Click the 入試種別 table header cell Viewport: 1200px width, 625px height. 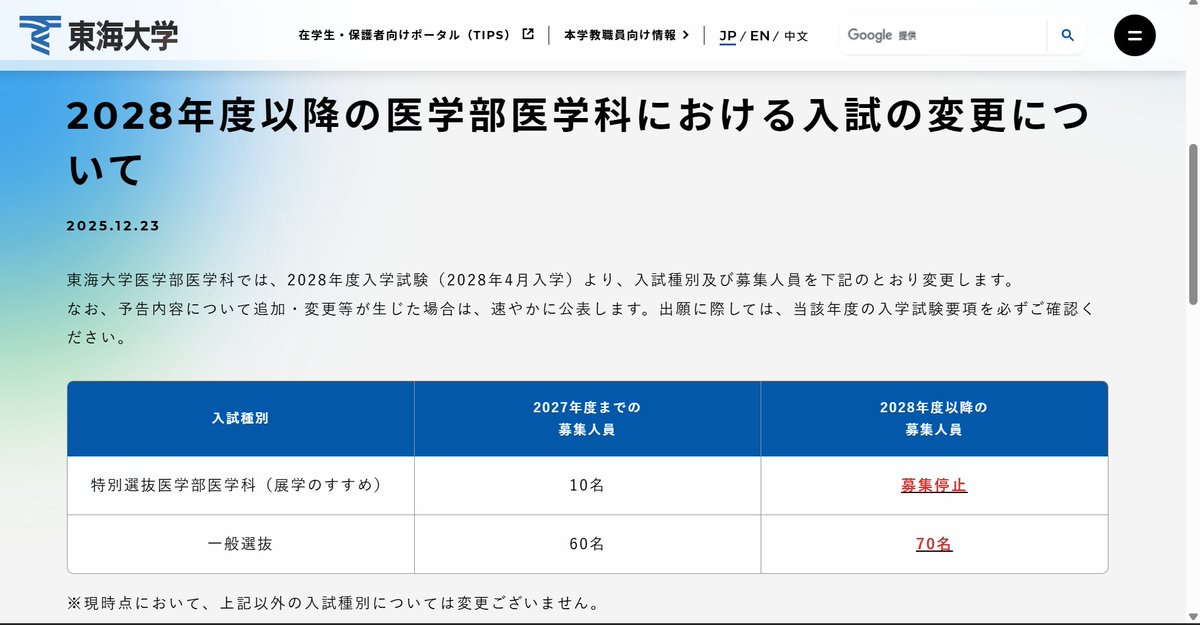[x=239, y=417]
